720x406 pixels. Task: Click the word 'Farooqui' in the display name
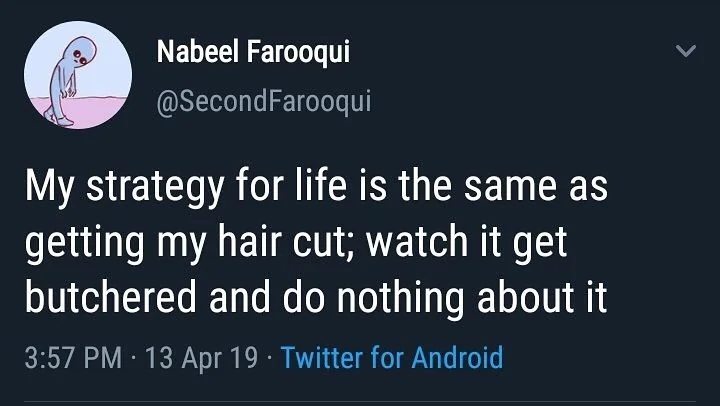coord(298,53)
